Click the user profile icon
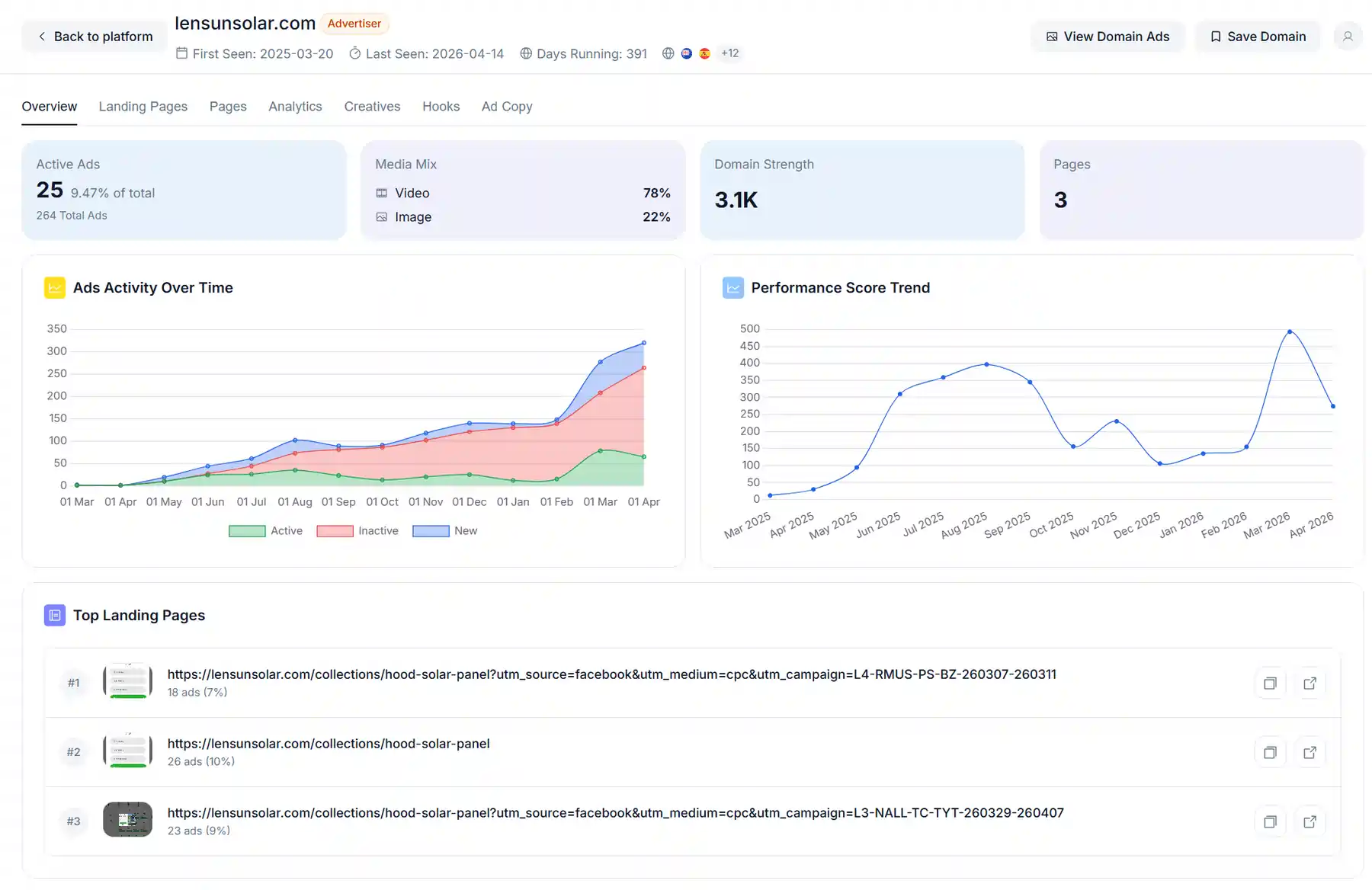1372x890 pixels. click(1348, 36)
